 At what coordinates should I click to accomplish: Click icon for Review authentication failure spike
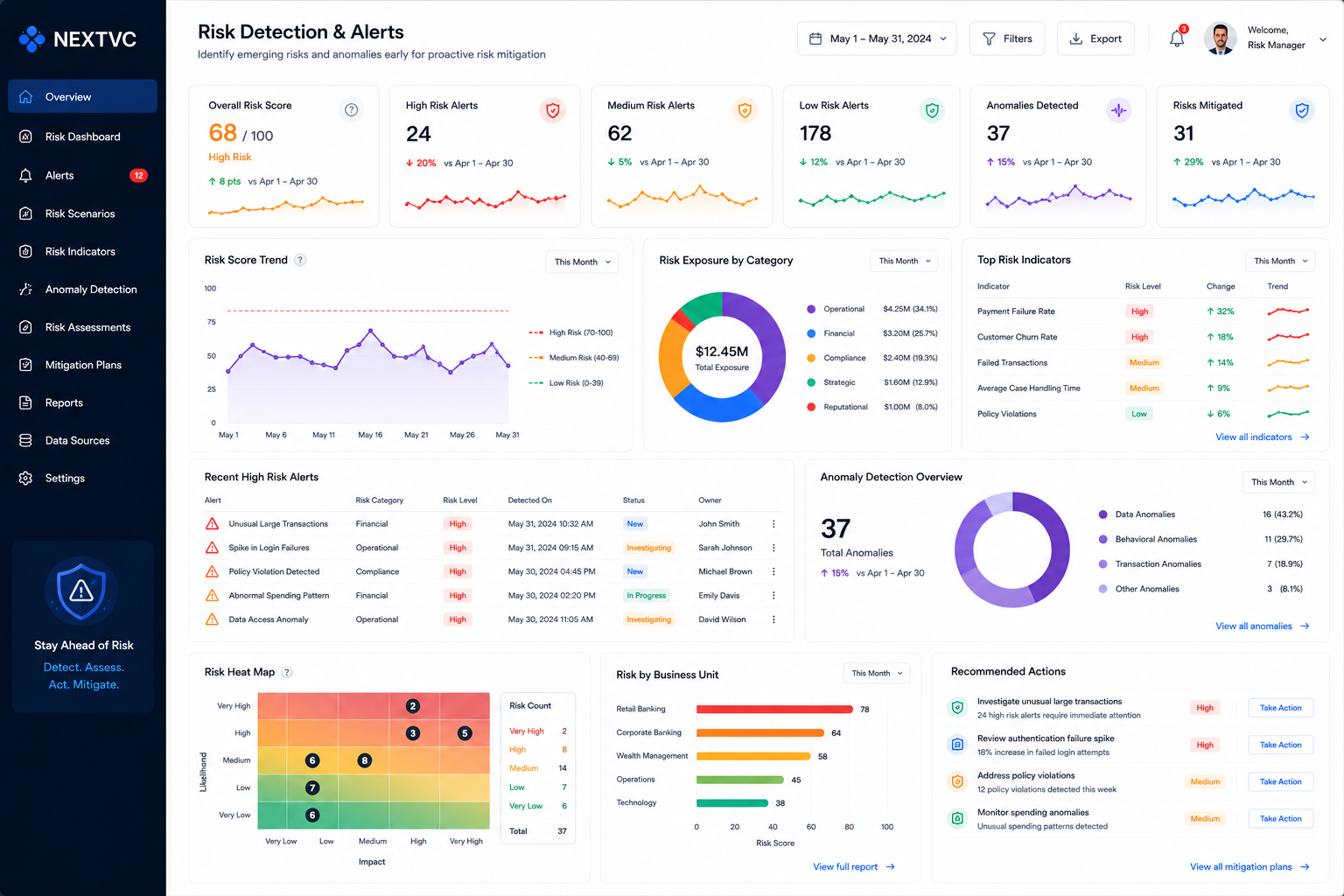(x=957, y=745)
